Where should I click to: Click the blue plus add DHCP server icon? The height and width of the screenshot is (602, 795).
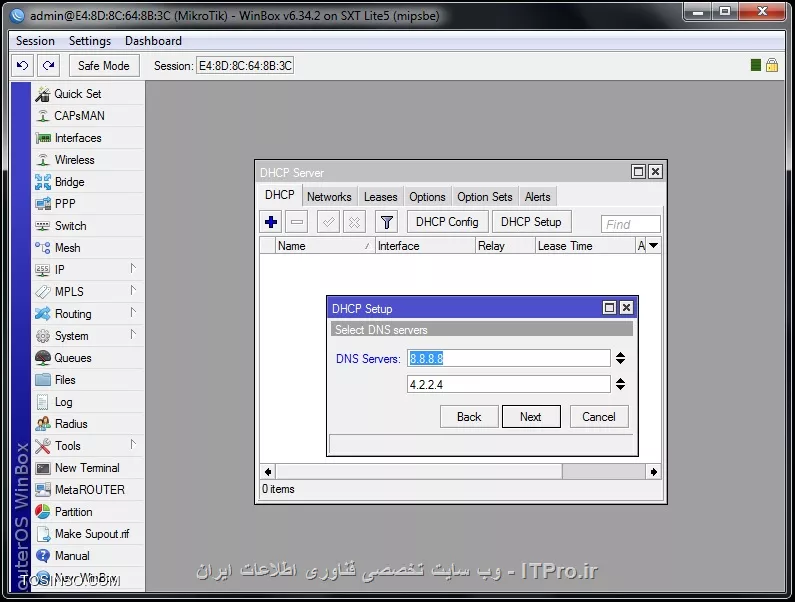pos(271,222)
